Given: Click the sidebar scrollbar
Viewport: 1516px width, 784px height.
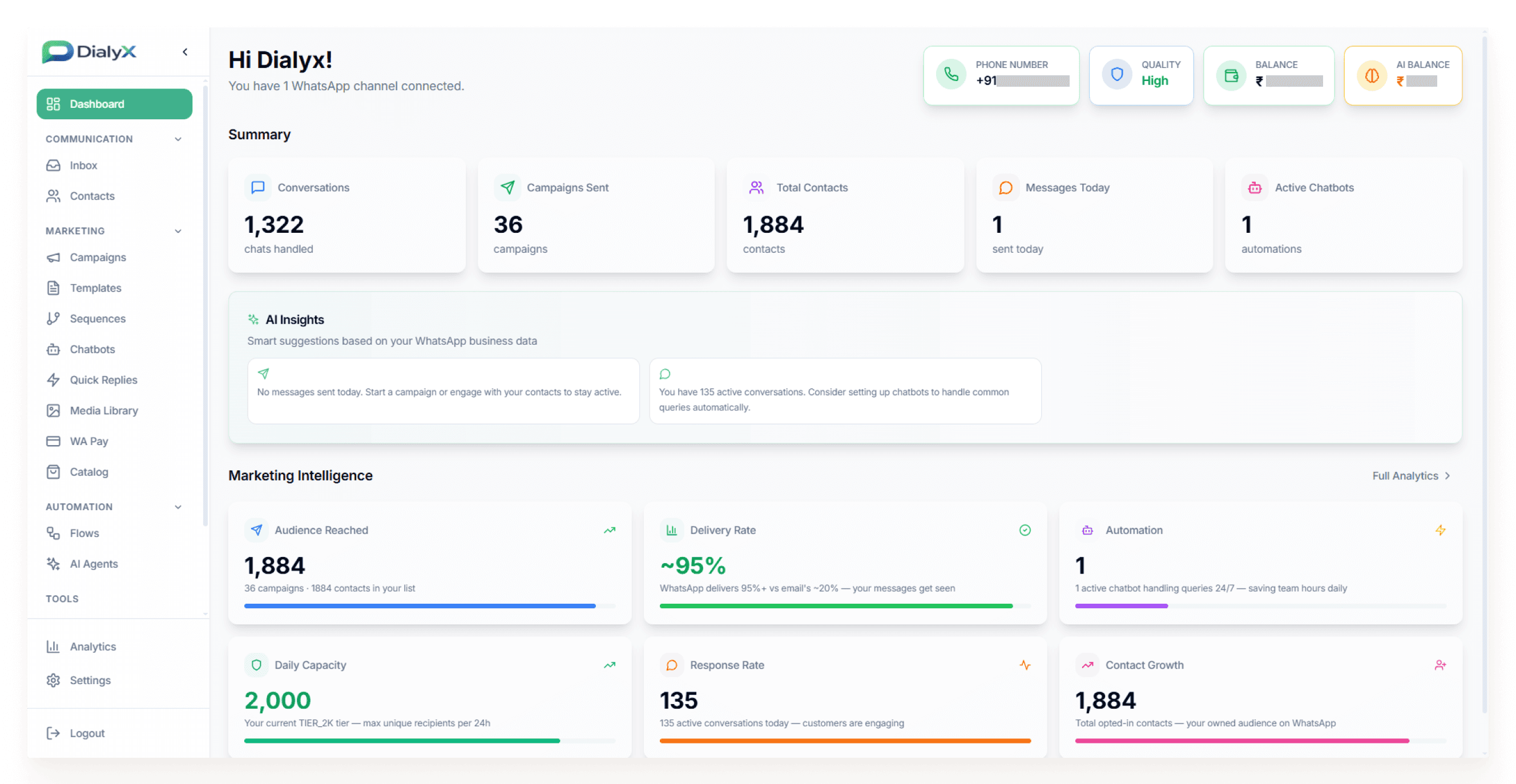Looking at the screenshot, I should [x=205, y=306].
